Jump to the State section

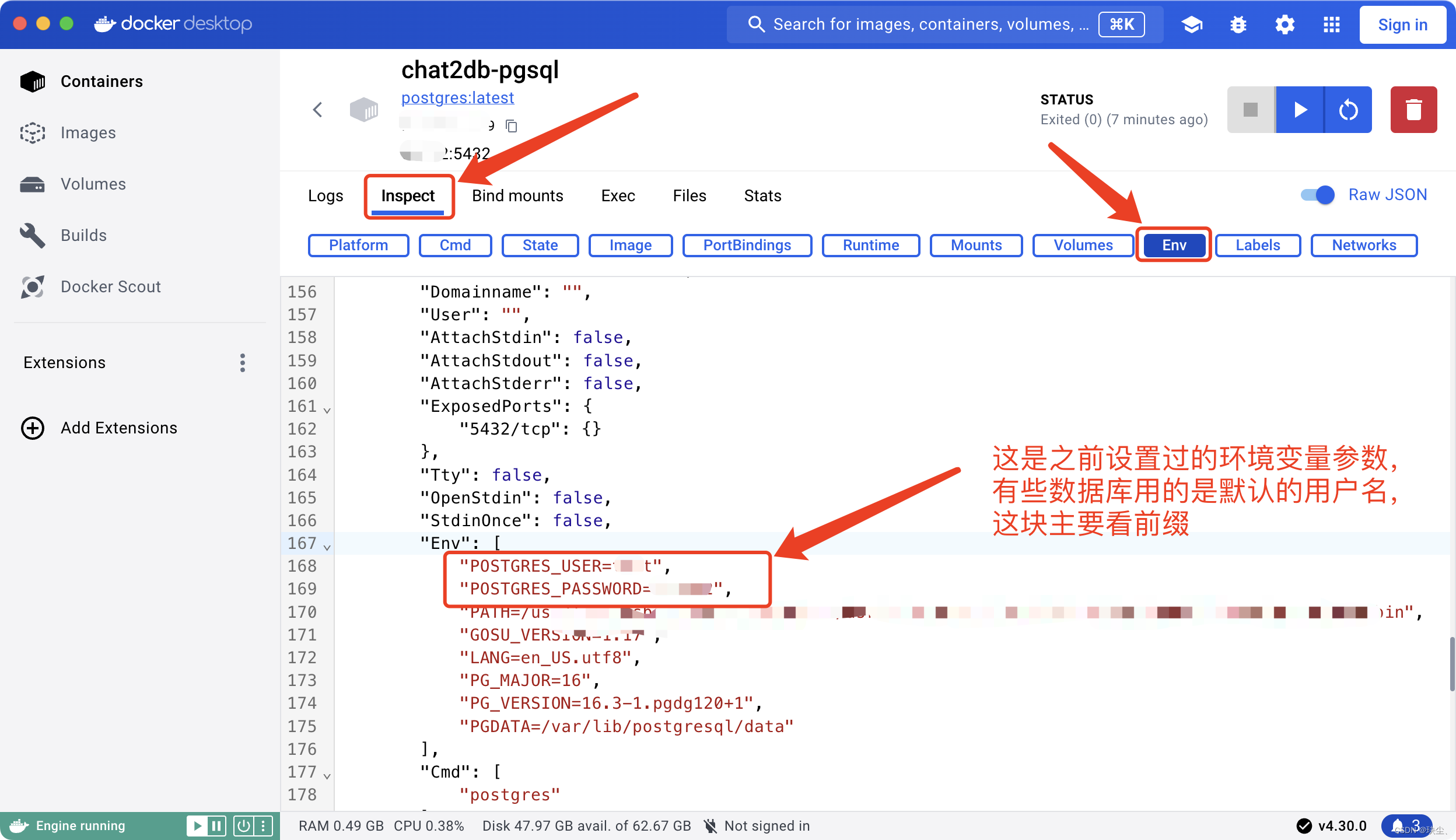tap(540, 245)
